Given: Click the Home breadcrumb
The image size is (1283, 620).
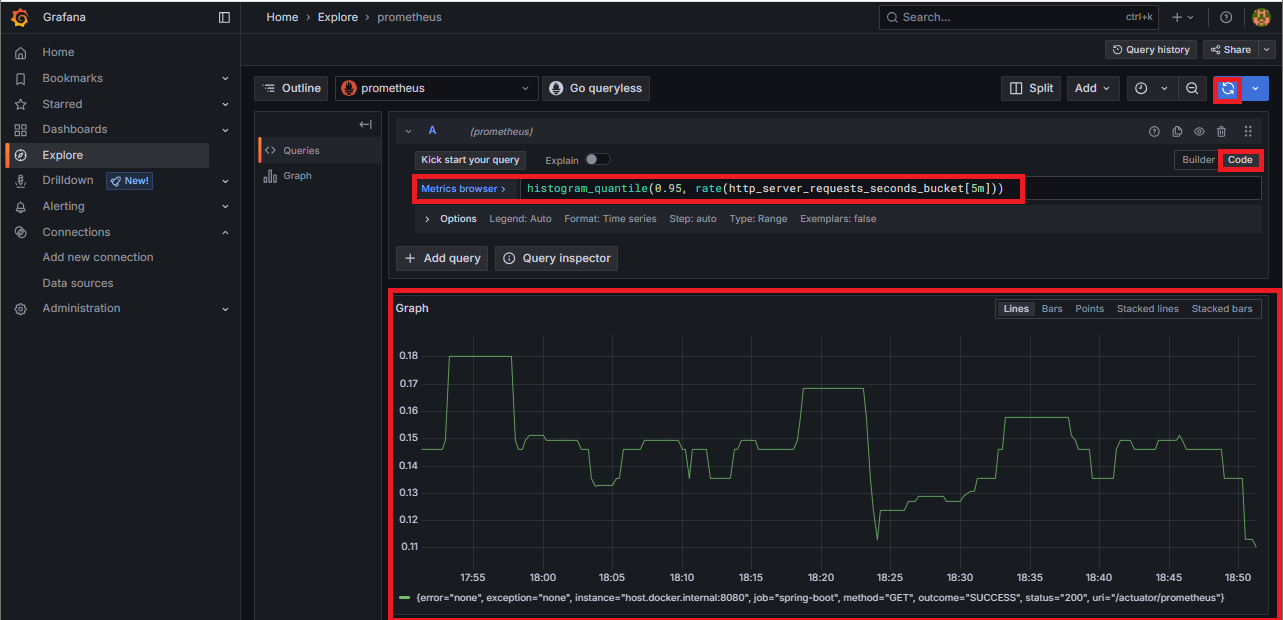Looking at the screenshot, I should [x=282, y=17].
